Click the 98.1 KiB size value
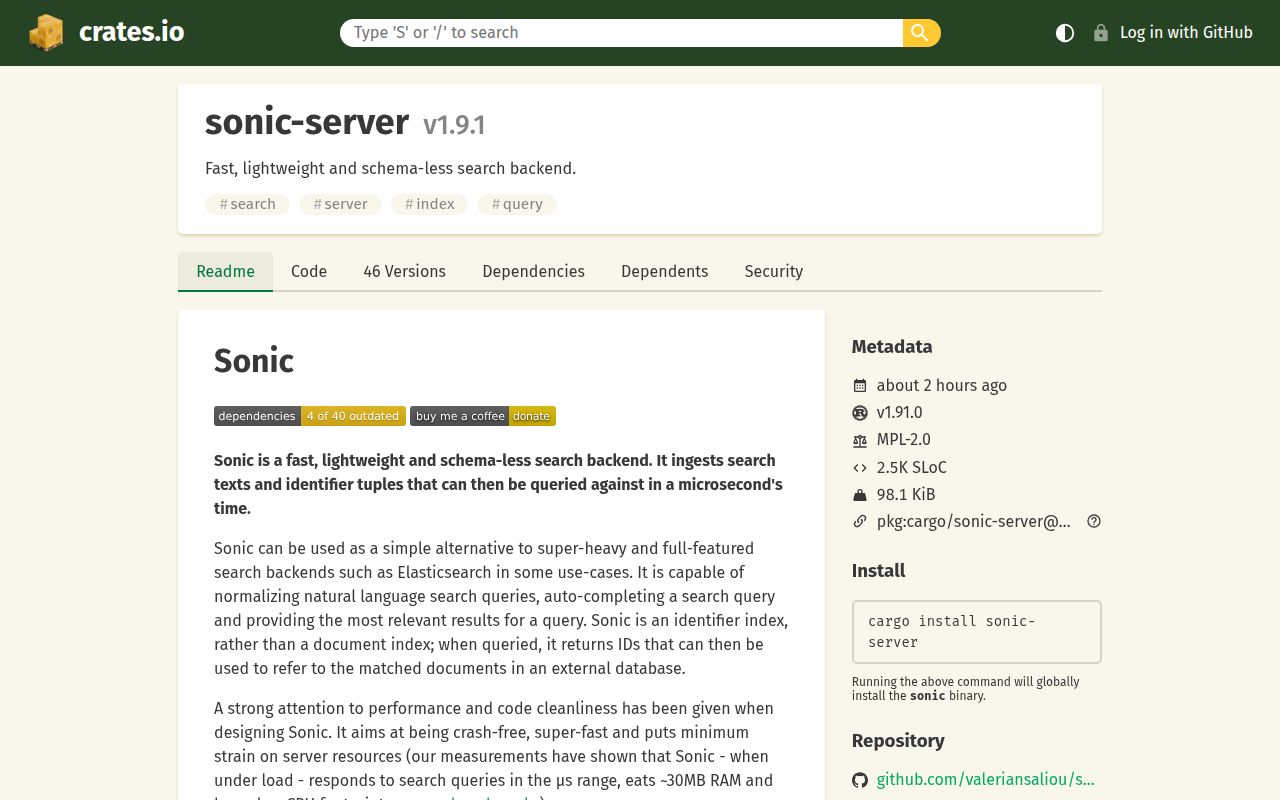 pyautogui.click(x=906, y=494)
